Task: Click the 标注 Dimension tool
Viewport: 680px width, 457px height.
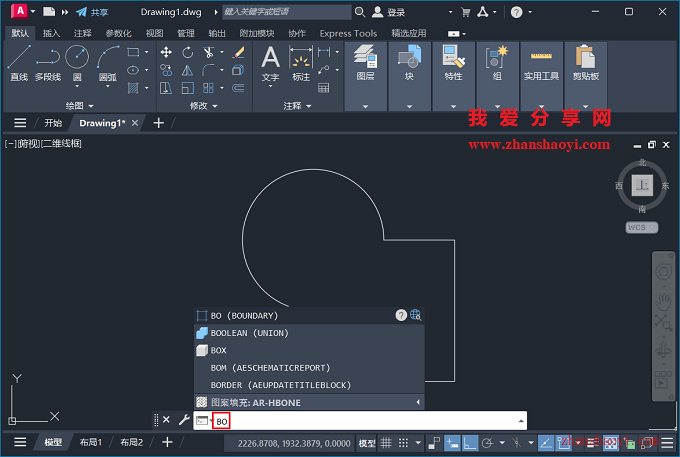Action: pyautogui.click(x=301, y=63)
